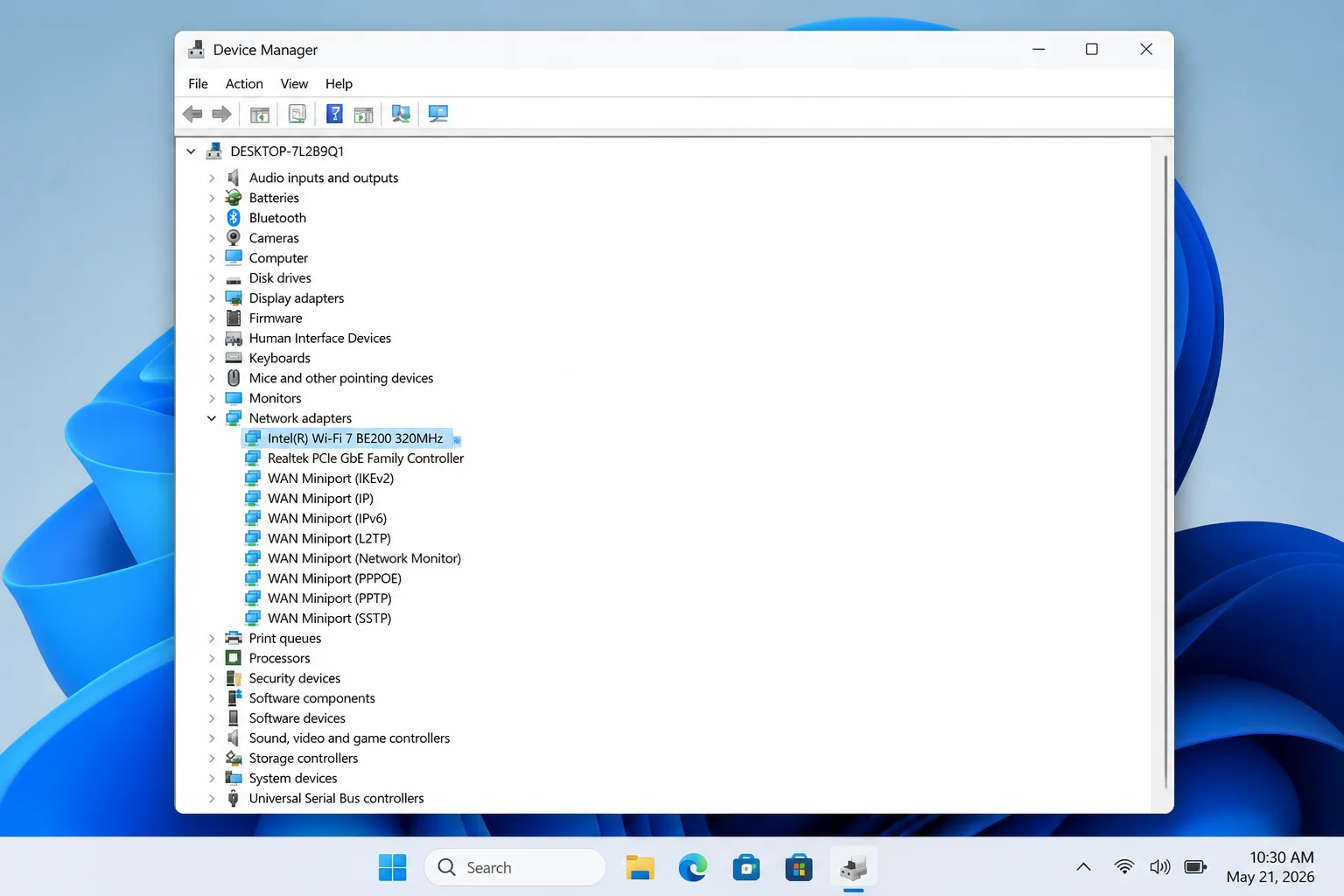Click the Disk drives category icon
Image resolution: width=1344 pixels, height=896 pixels.
(234, 278)
